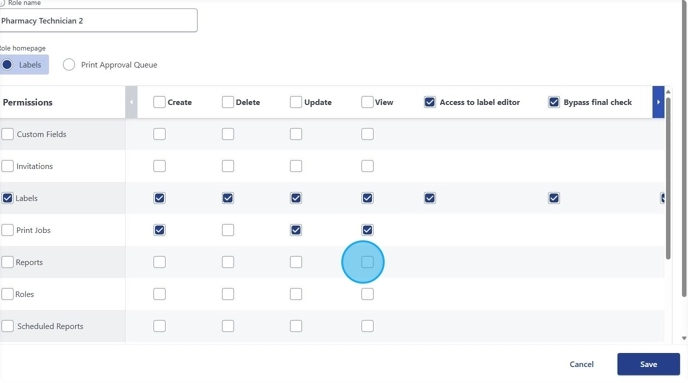Image resolution: width=688 pixels, height=383 pixels.
Task: Click the permissions table vertical scrollbar
Action: [x=668, y=178]
